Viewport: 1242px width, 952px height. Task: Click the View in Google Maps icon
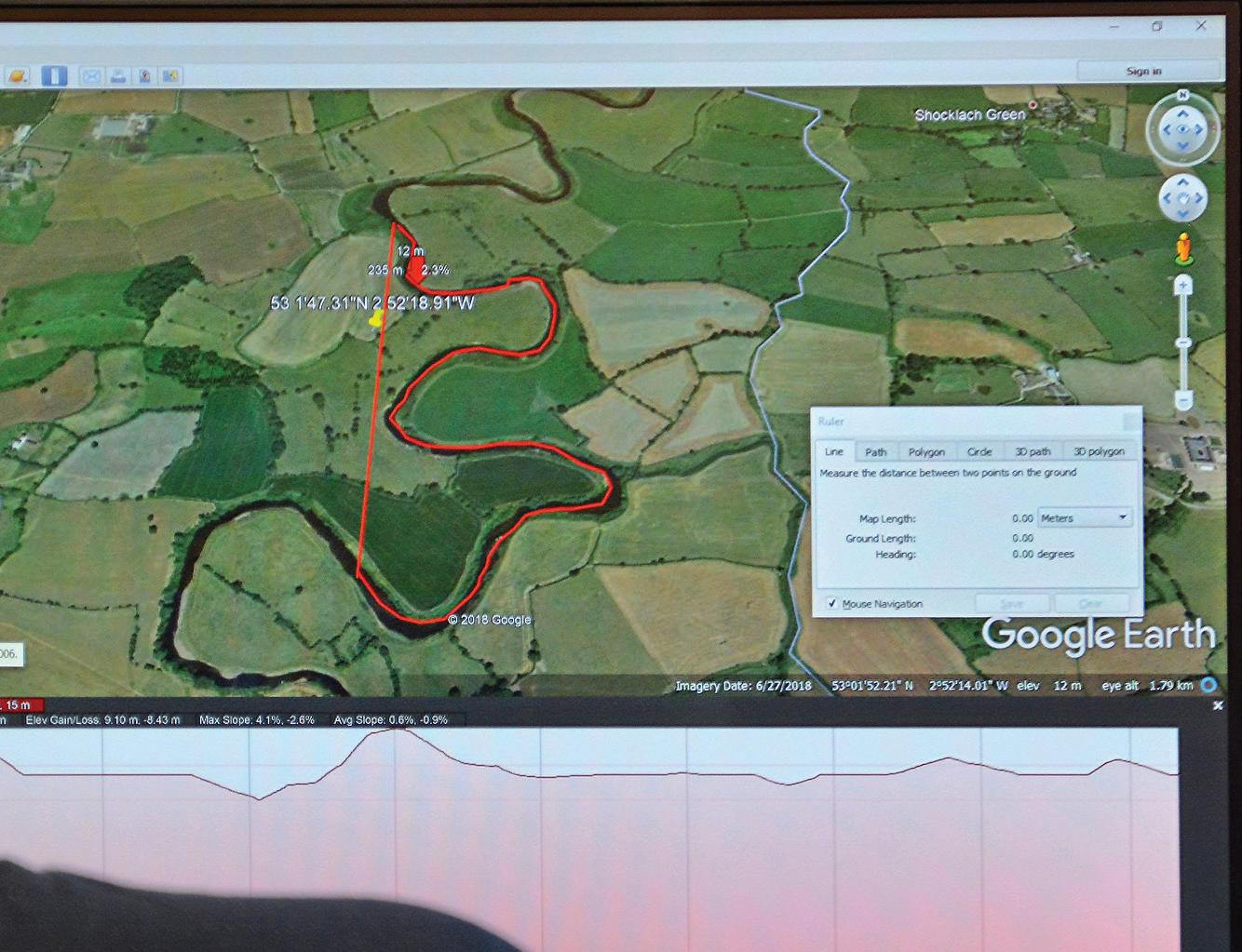[170, 76]
